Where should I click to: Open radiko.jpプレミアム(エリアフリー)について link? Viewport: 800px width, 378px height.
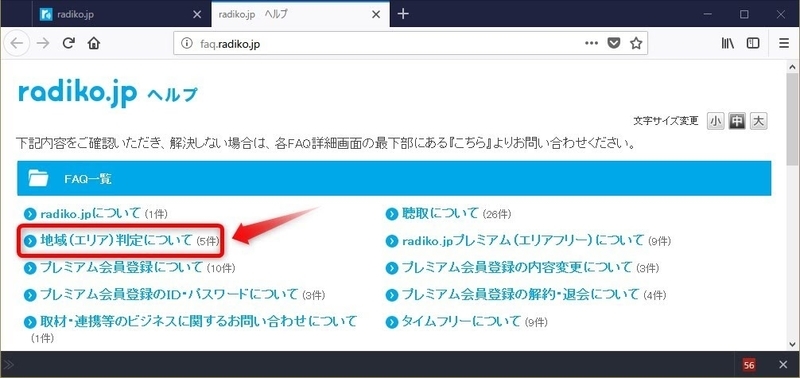[523, 240]
